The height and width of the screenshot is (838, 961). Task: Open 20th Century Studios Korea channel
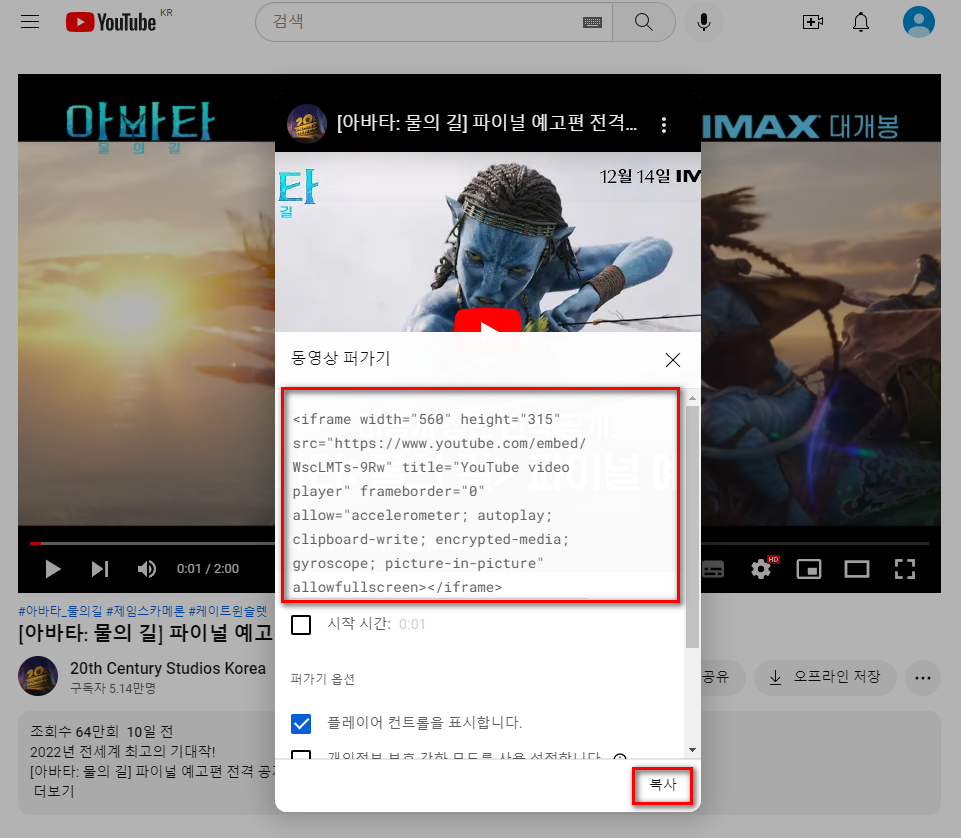click(168, 668)
